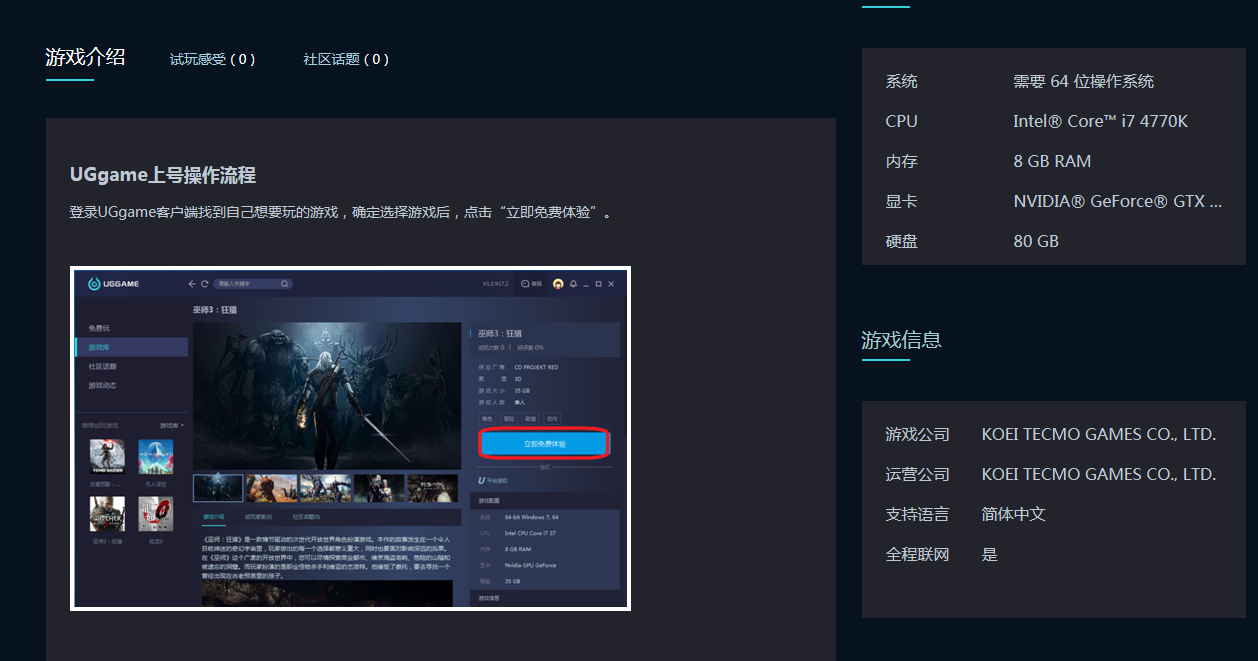This screenshot has width=1258, height=661.
Task: Click the 游戏信息 section heading
Action: [901, 339]
